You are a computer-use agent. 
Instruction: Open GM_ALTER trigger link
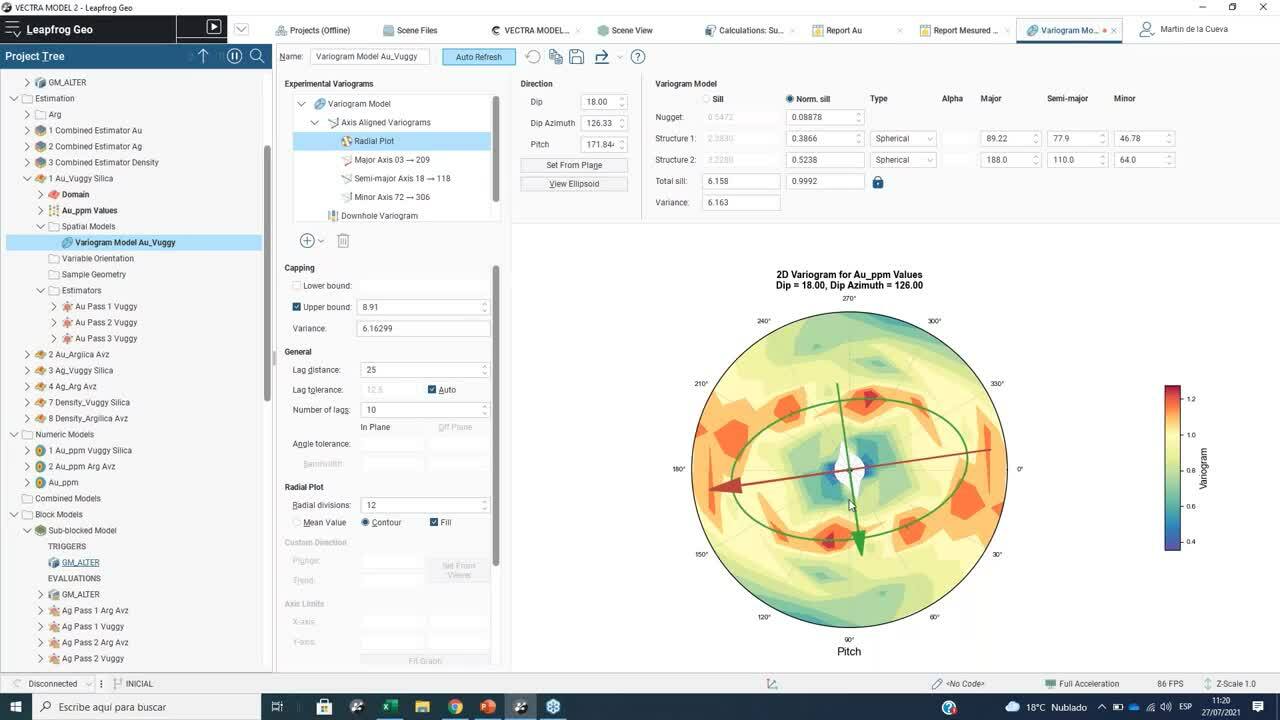(80, 563)
